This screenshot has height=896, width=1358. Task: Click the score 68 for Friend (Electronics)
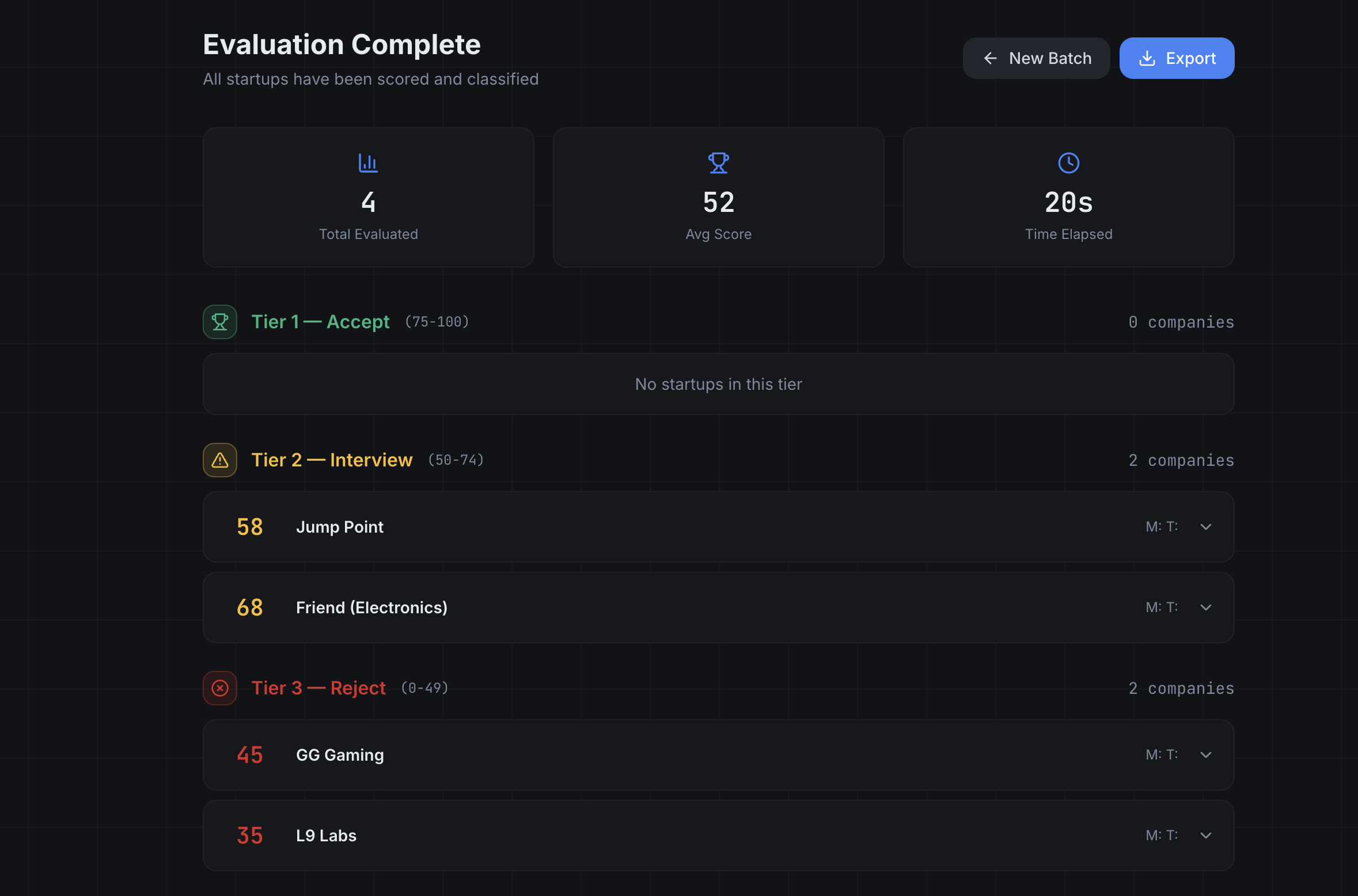(250, 608)
